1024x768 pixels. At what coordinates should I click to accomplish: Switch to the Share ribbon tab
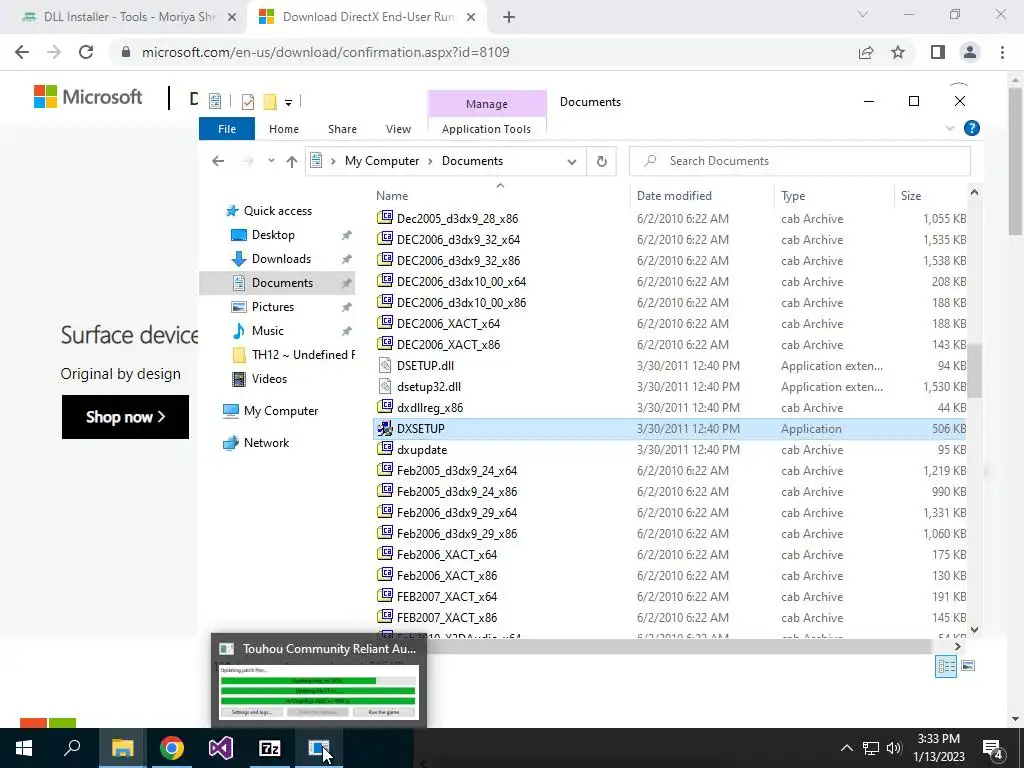pos(342,129)
